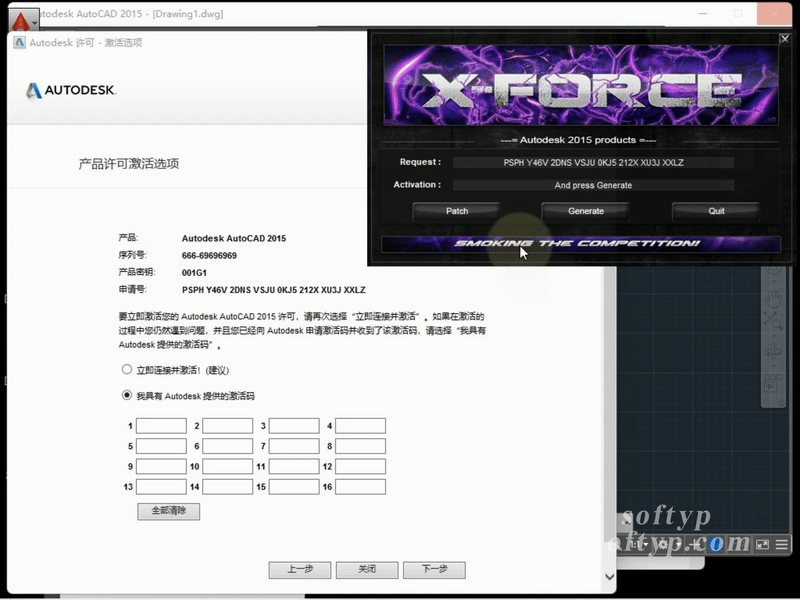This screenshot has height=600, width=800.
Task: Expand the Orbit tool dropdown arrow
Action: pyautogui.click(x=773, y=364)
